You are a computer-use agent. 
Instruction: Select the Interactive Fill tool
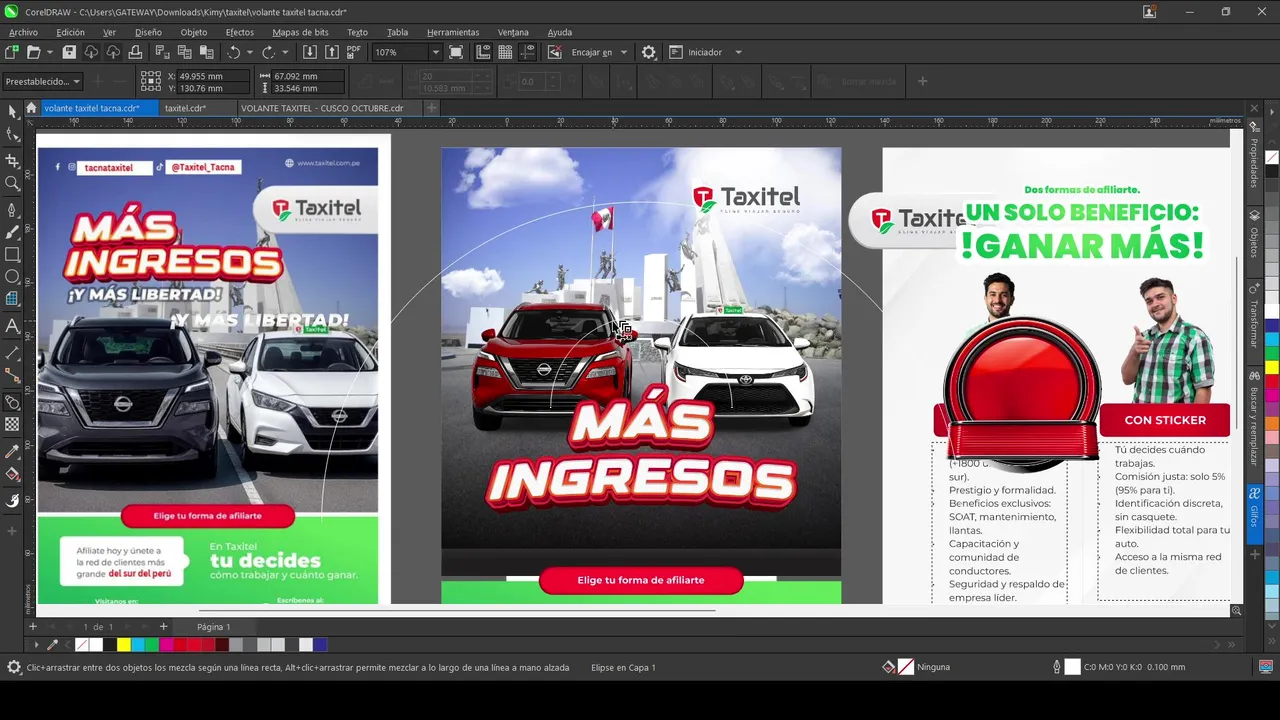pos(12,475)
